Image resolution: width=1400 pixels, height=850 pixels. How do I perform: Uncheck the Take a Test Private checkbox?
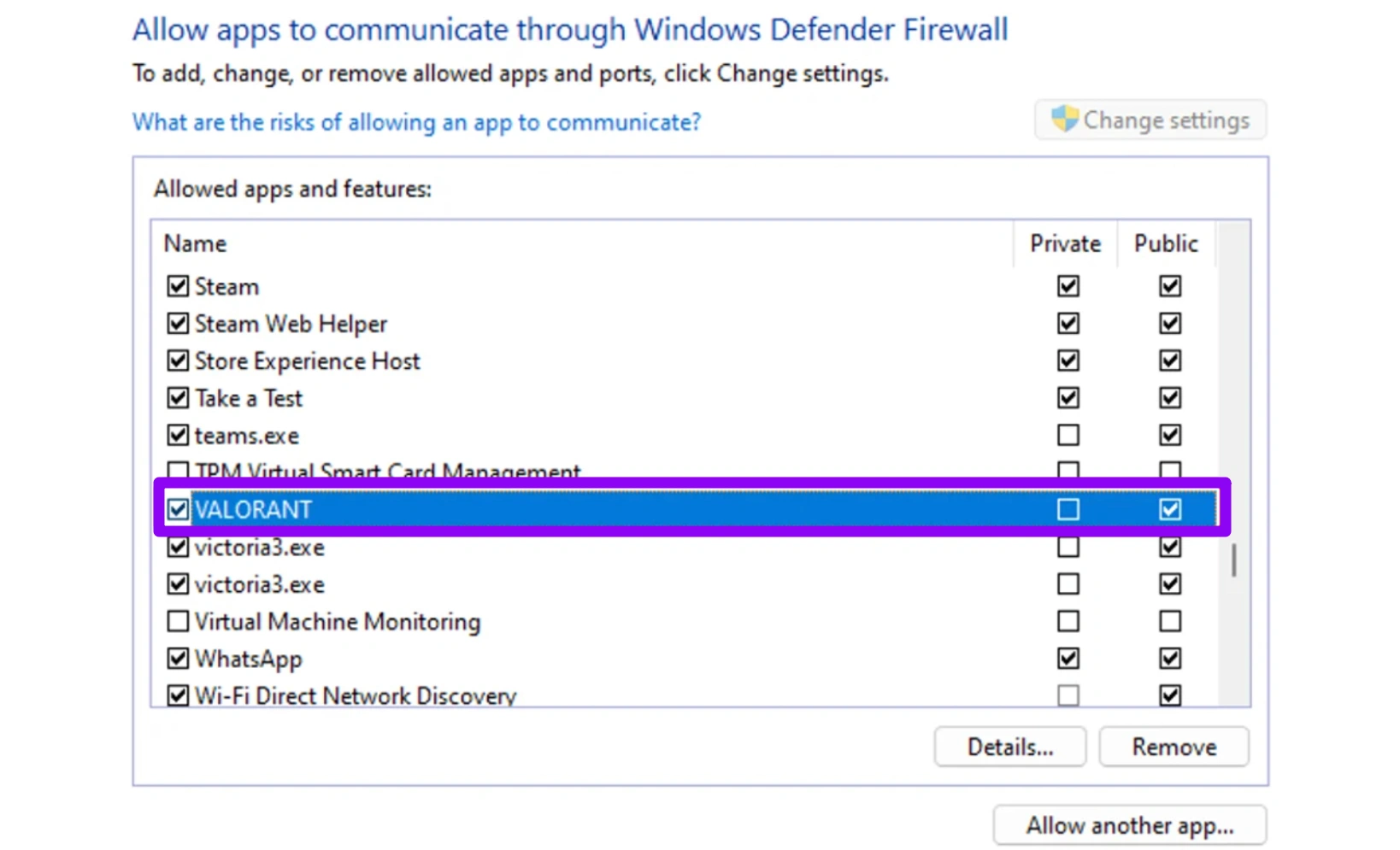coord(1068,398)
